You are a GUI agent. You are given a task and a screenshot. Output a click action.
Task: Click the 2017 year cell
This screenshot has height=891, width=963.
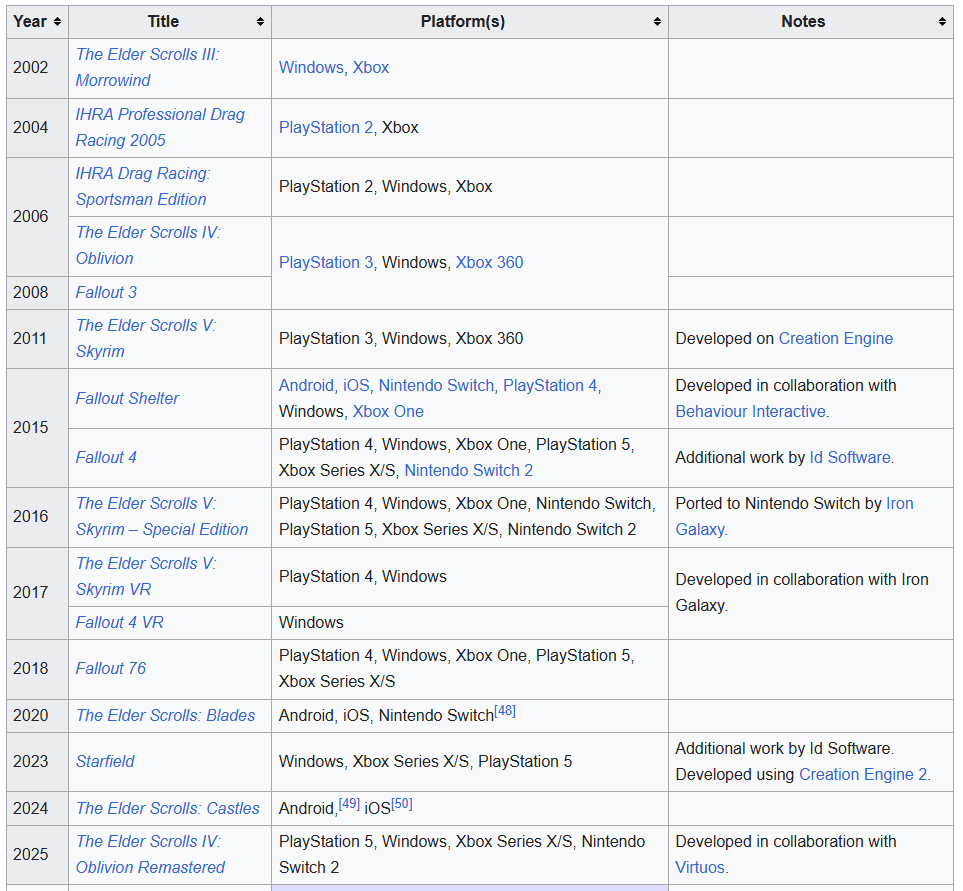tap(37, 593)
